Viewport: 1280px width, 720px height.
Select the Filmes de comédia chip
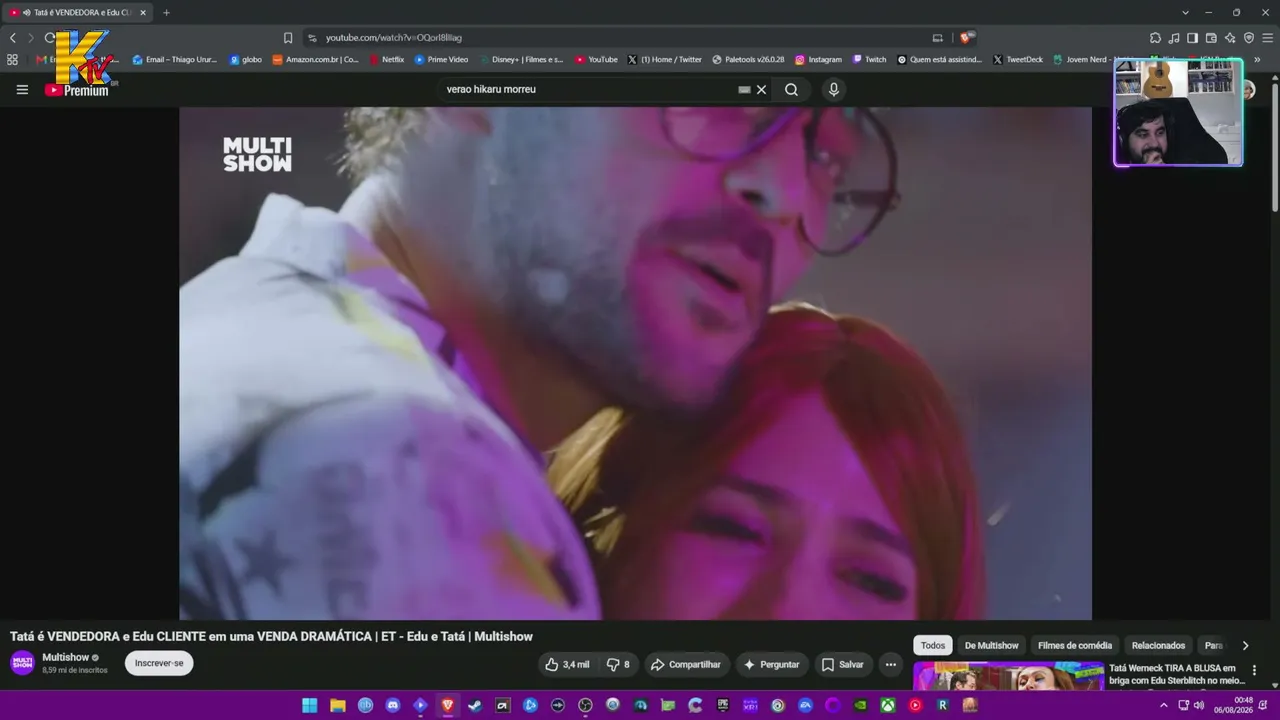pos(1075,645)
